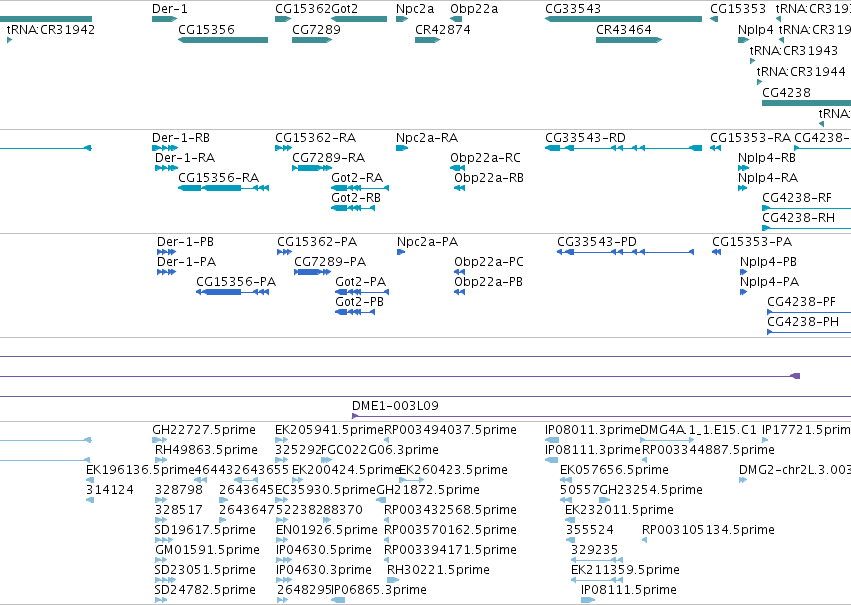Select the CG7289 gene bar
This screenshot has width=851, height=605.
312,40
